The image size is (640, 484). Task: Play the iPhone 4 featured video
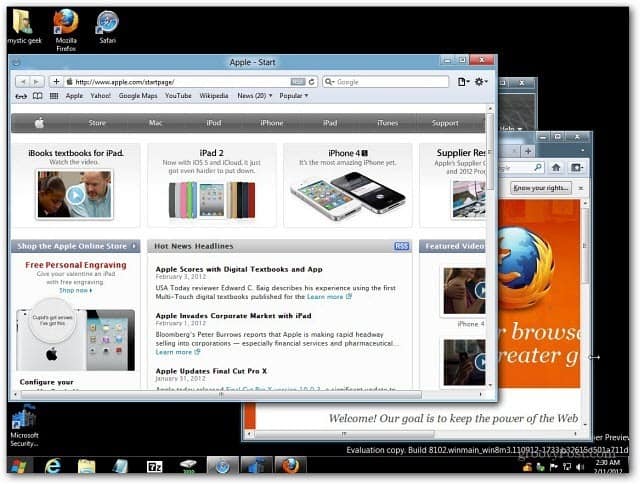click(464, 291)
